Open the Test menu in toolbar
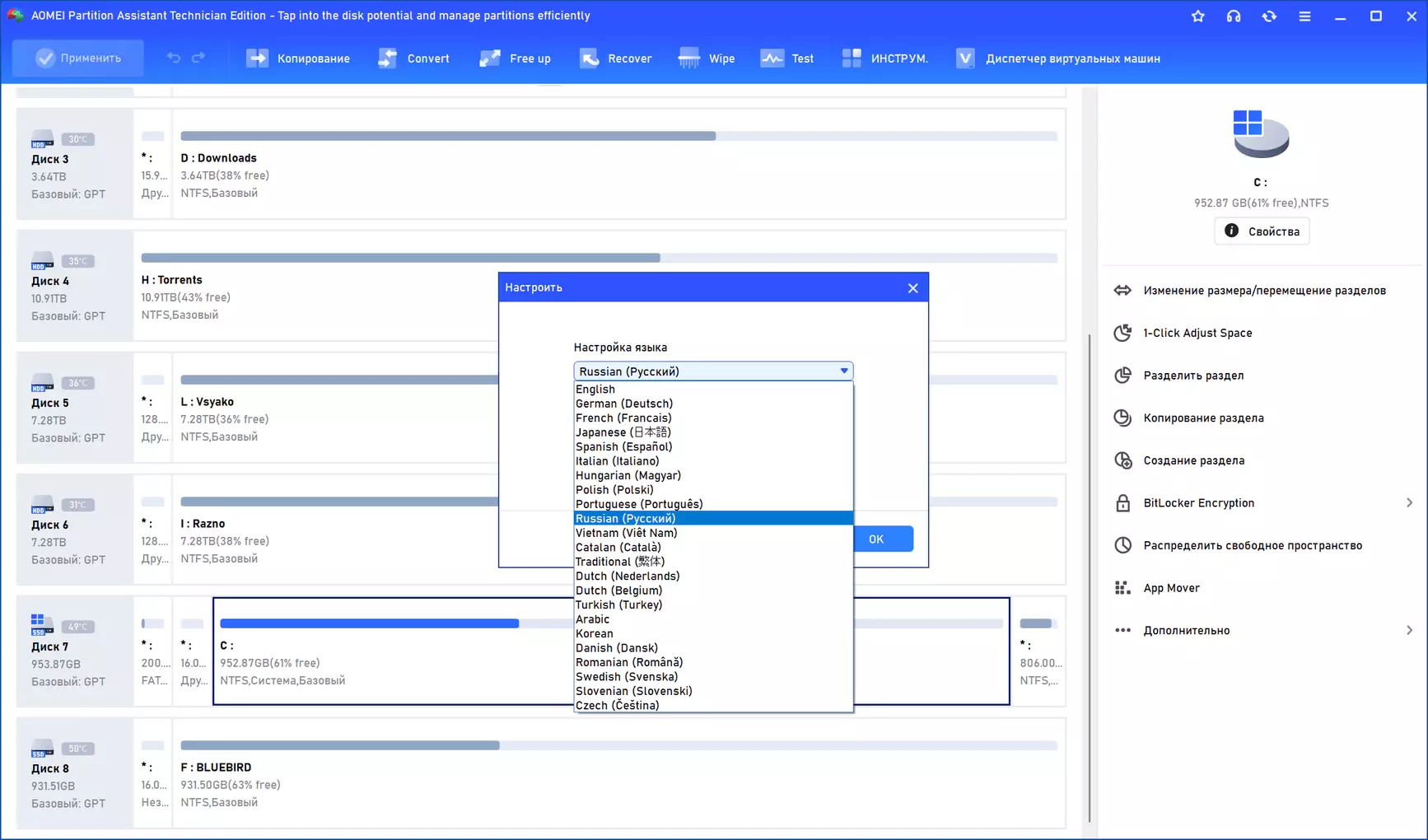Screen dimensions: 1428x840 (787, 58)
